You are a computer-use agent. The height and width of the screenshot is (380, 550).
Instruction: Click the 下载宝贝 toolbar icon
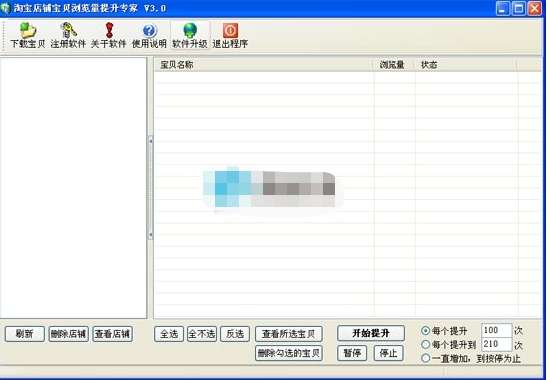[x=28, y=31]
